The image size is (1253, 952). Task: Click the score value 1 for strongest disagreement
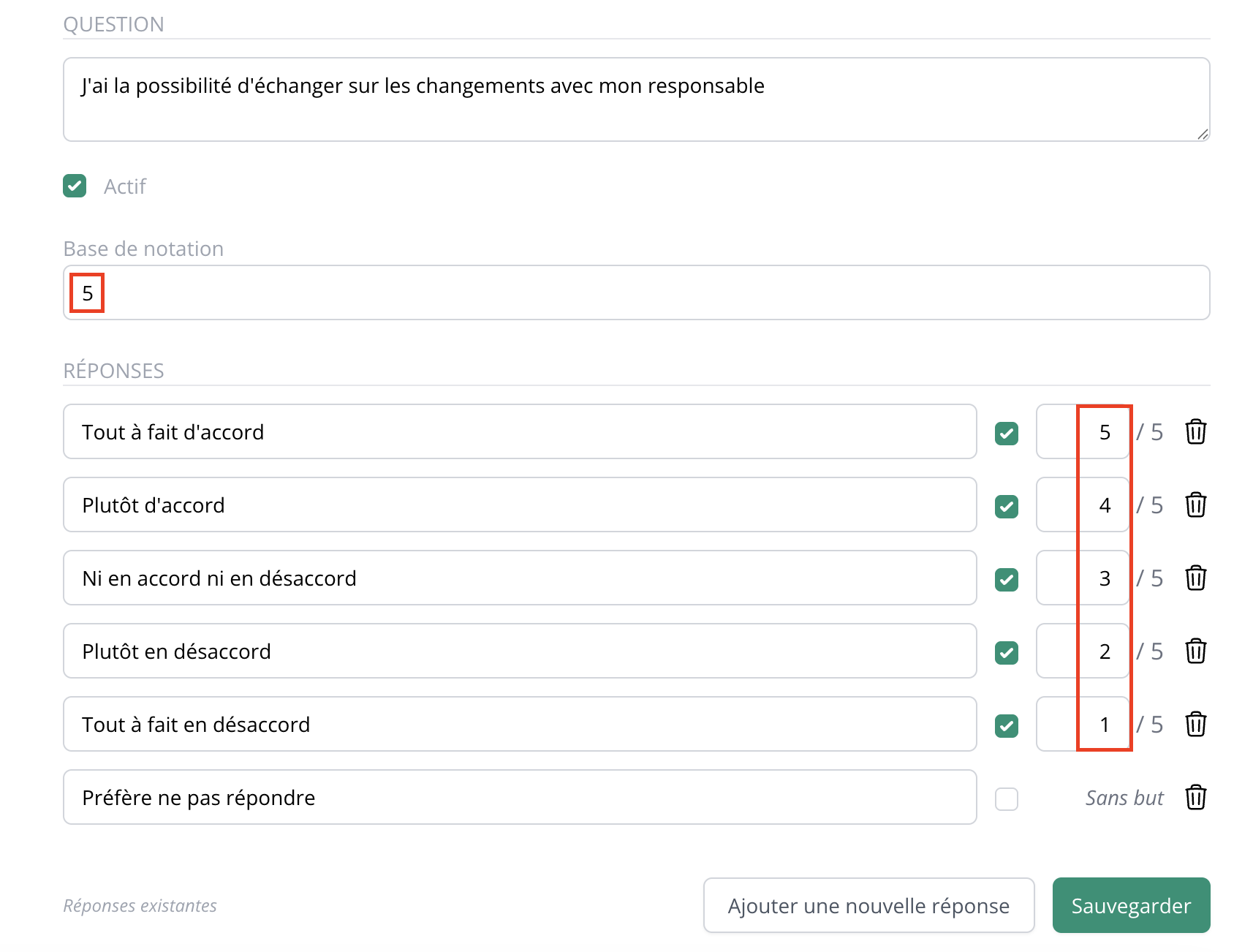(x=1083, y=724)
